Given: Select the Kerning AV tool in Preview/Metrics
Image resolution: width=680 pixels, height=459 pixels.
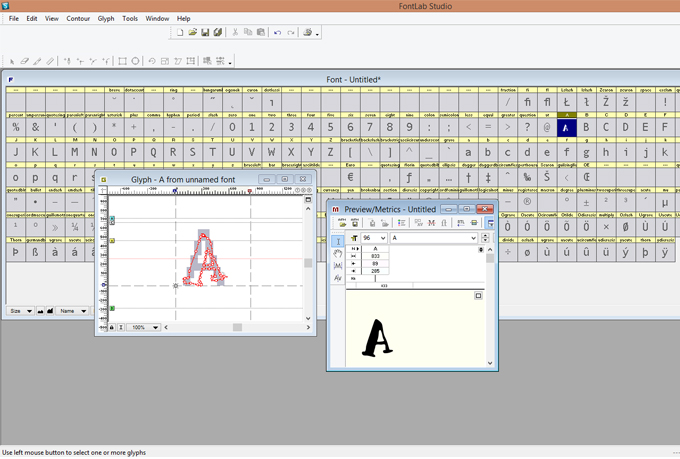Looking at the screenshot, I should 338,278.
